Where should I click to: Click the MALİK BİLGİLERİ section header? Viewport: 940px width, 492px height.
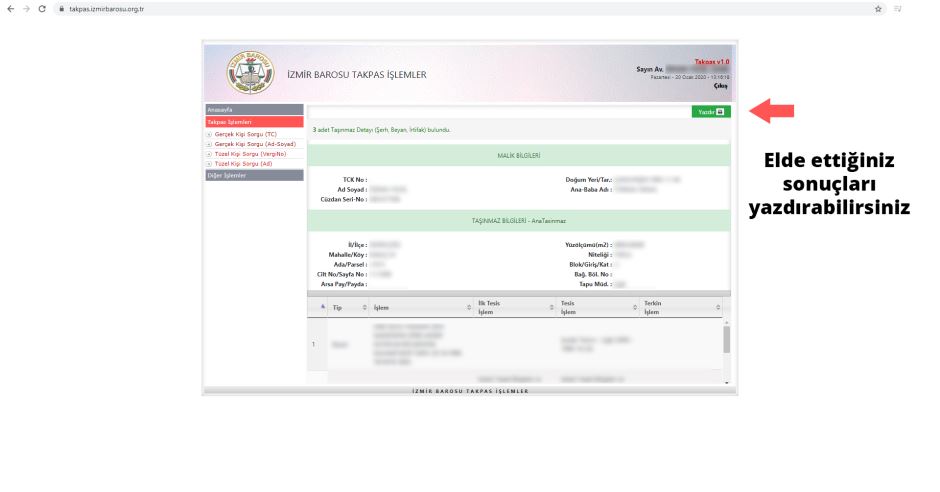click(519, 155)
